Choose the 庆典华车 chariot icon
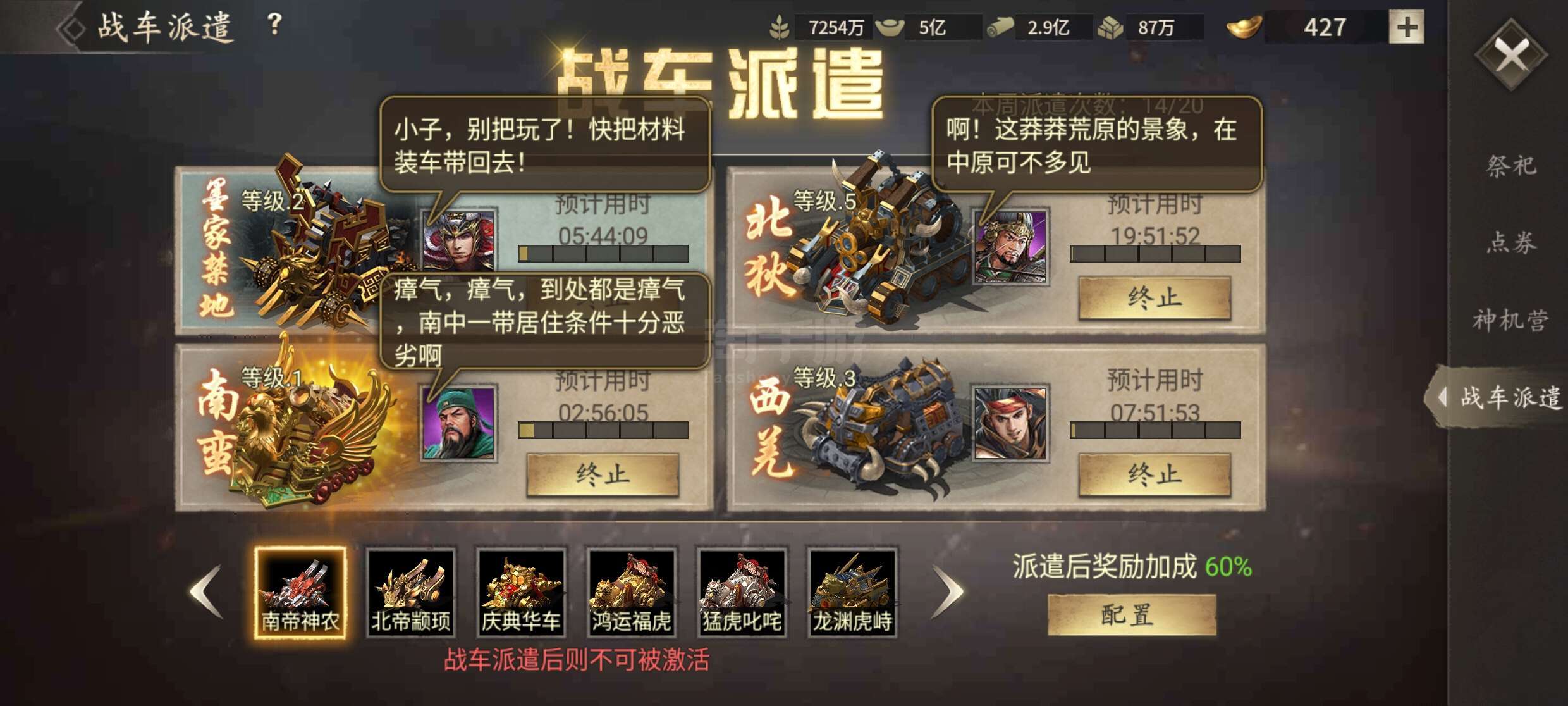Viewport: 1568px width, 706px height. coord(521,592)
